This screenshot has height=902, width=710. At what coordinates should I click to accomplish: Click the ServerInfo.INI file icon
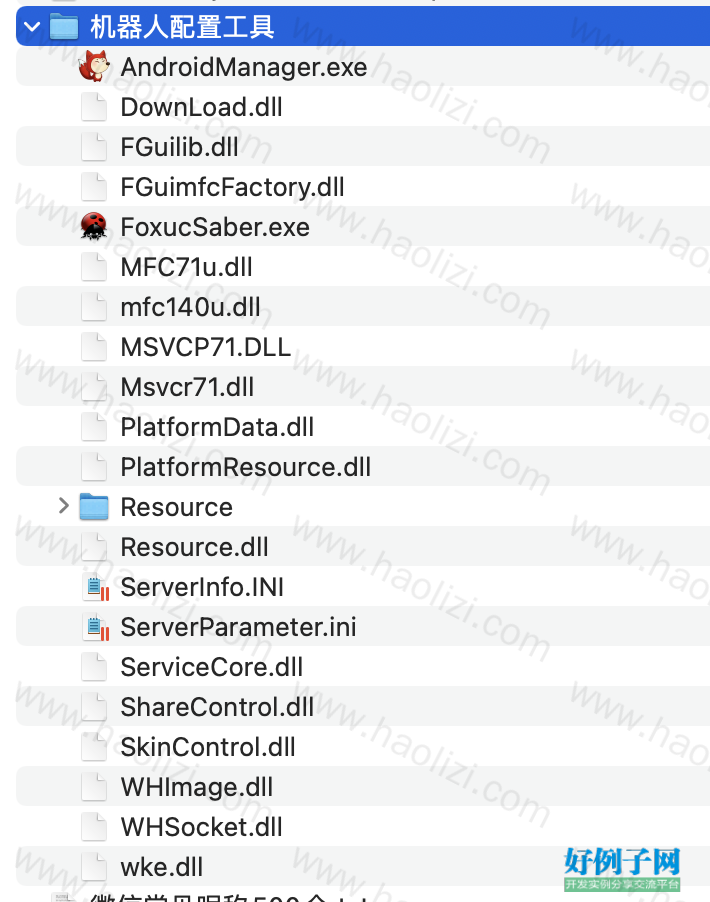96,587
